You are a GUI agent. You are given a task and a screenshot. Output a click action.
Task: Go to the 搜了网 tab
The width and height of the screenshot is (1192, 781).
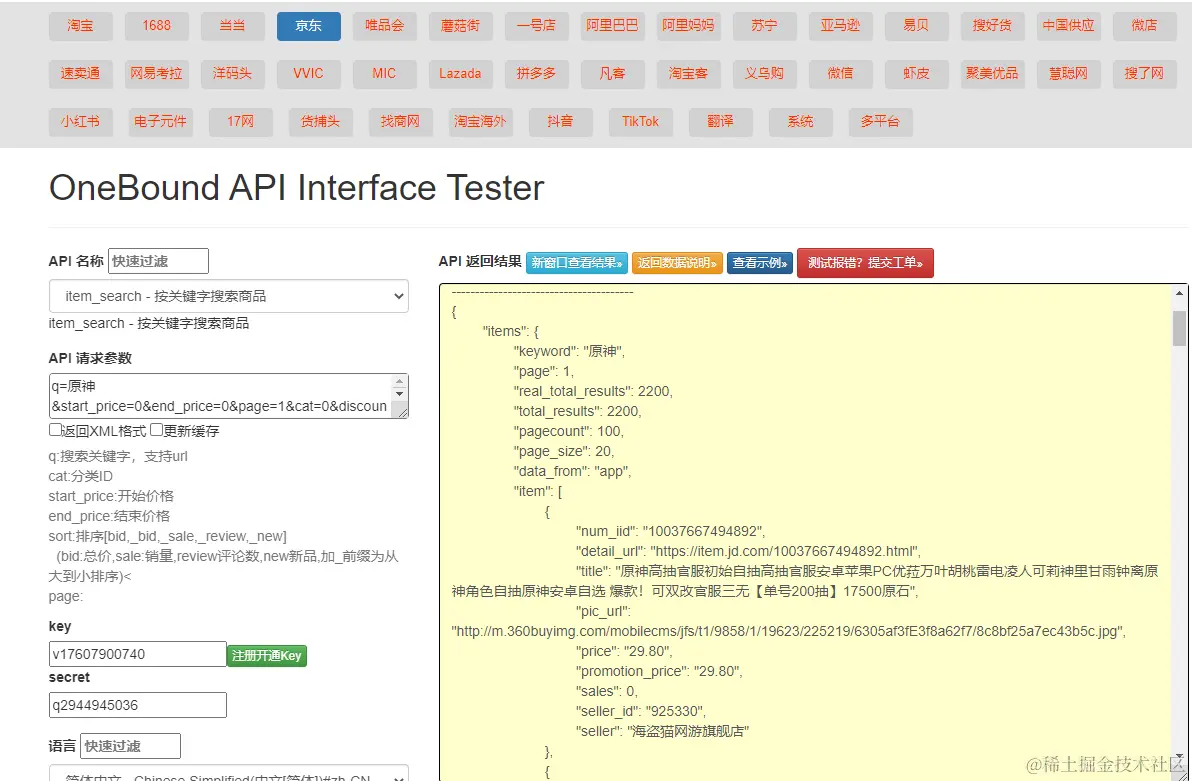point(1145,74)
